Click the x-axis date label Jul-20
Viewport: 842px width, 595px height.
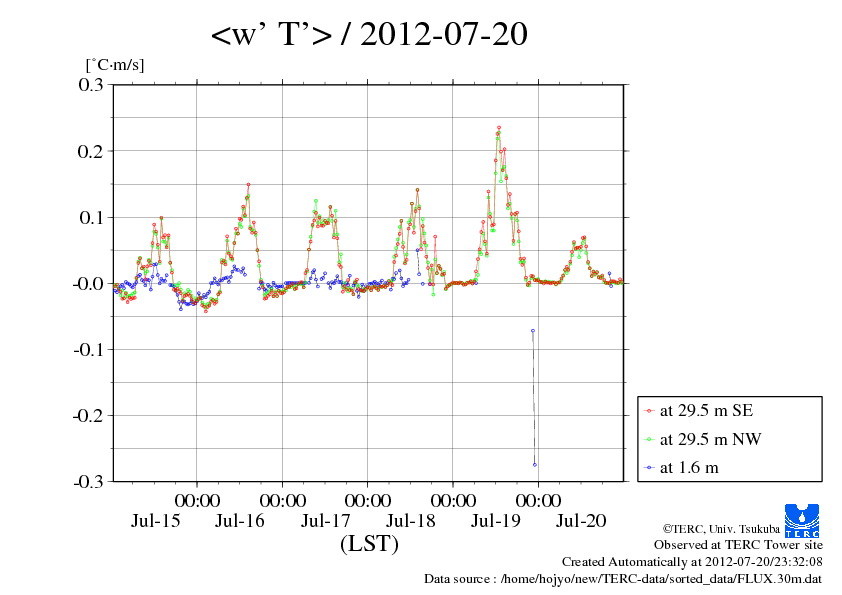coord(581,521)
